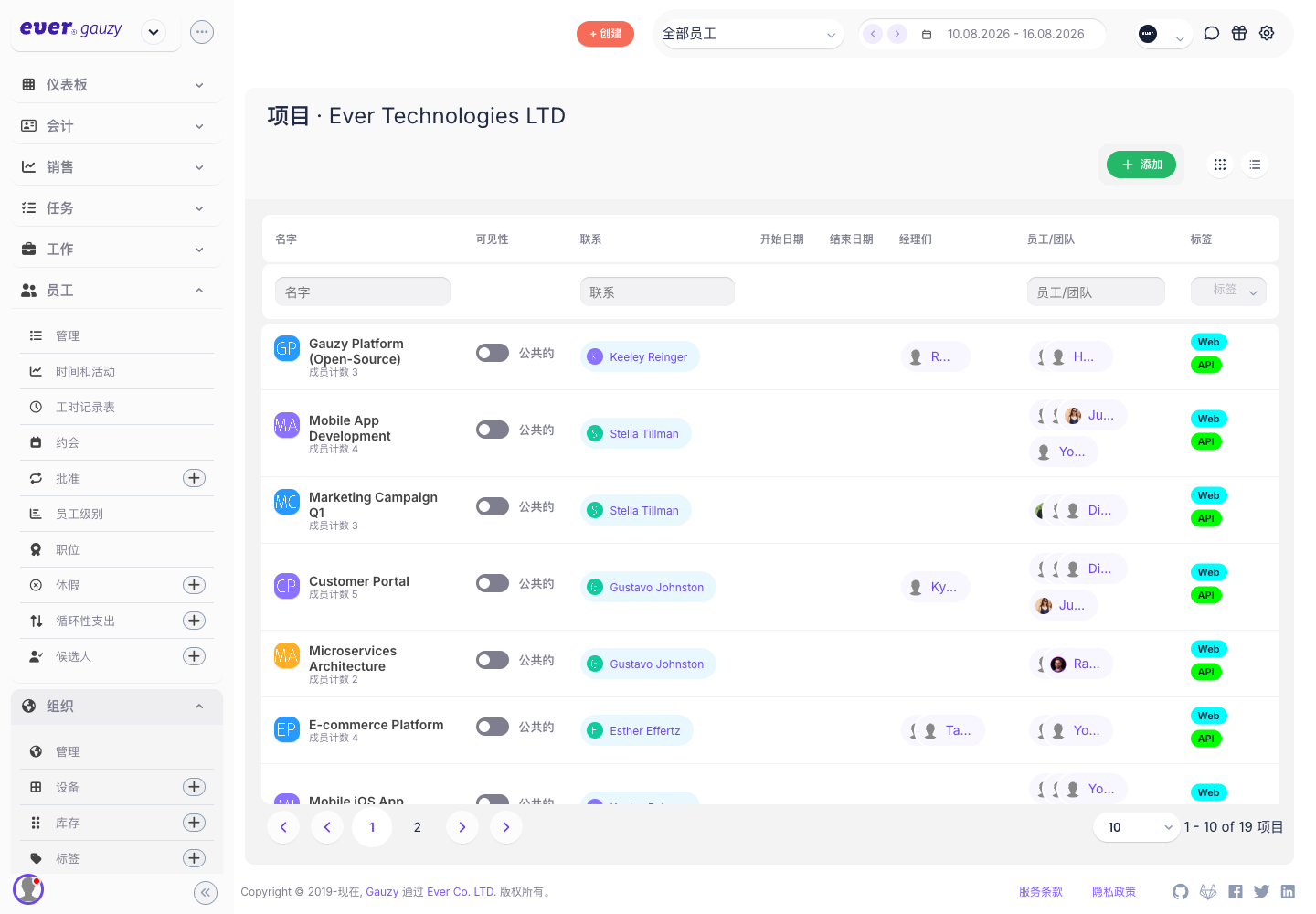Toggle visibility of E-commerce Platform
This screenshot has height=914, width=1316.
[493, 727]
